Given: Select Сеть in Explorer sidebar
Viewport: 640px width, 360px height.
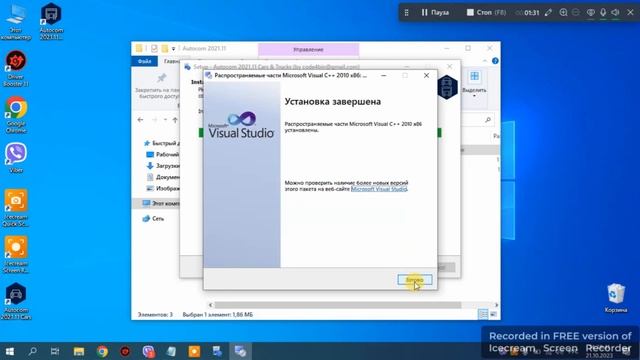Looking at the screenshot, I should (153, 219).
